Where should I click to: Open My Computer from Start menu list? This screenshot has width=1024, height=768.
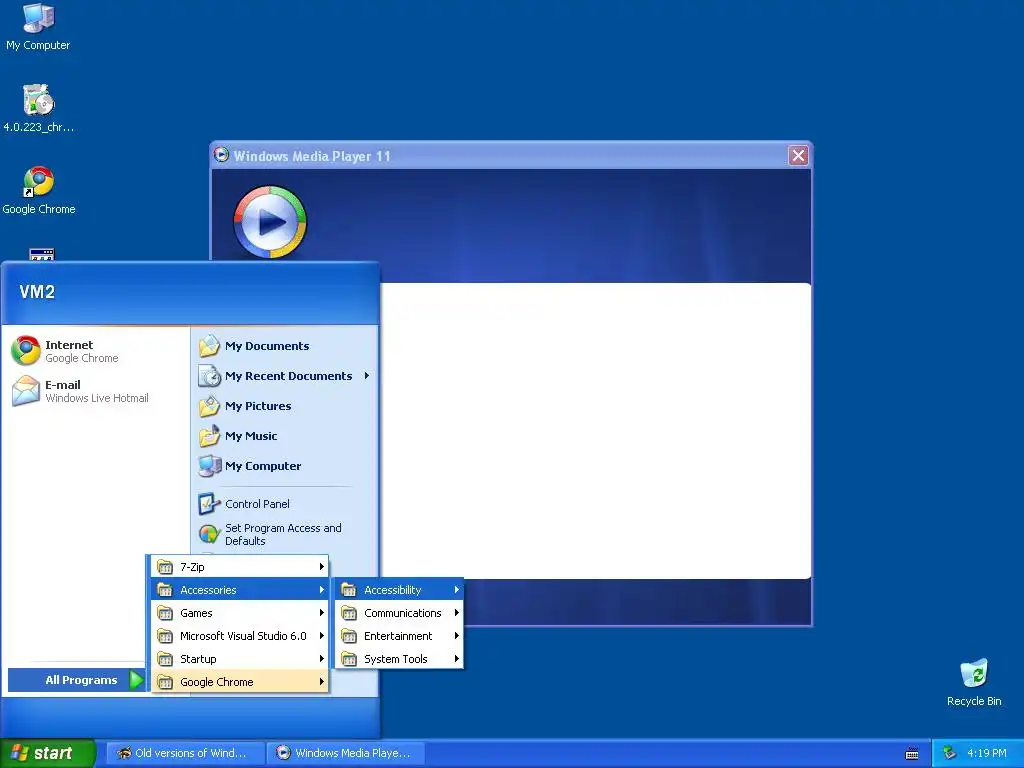coord(284,466)
